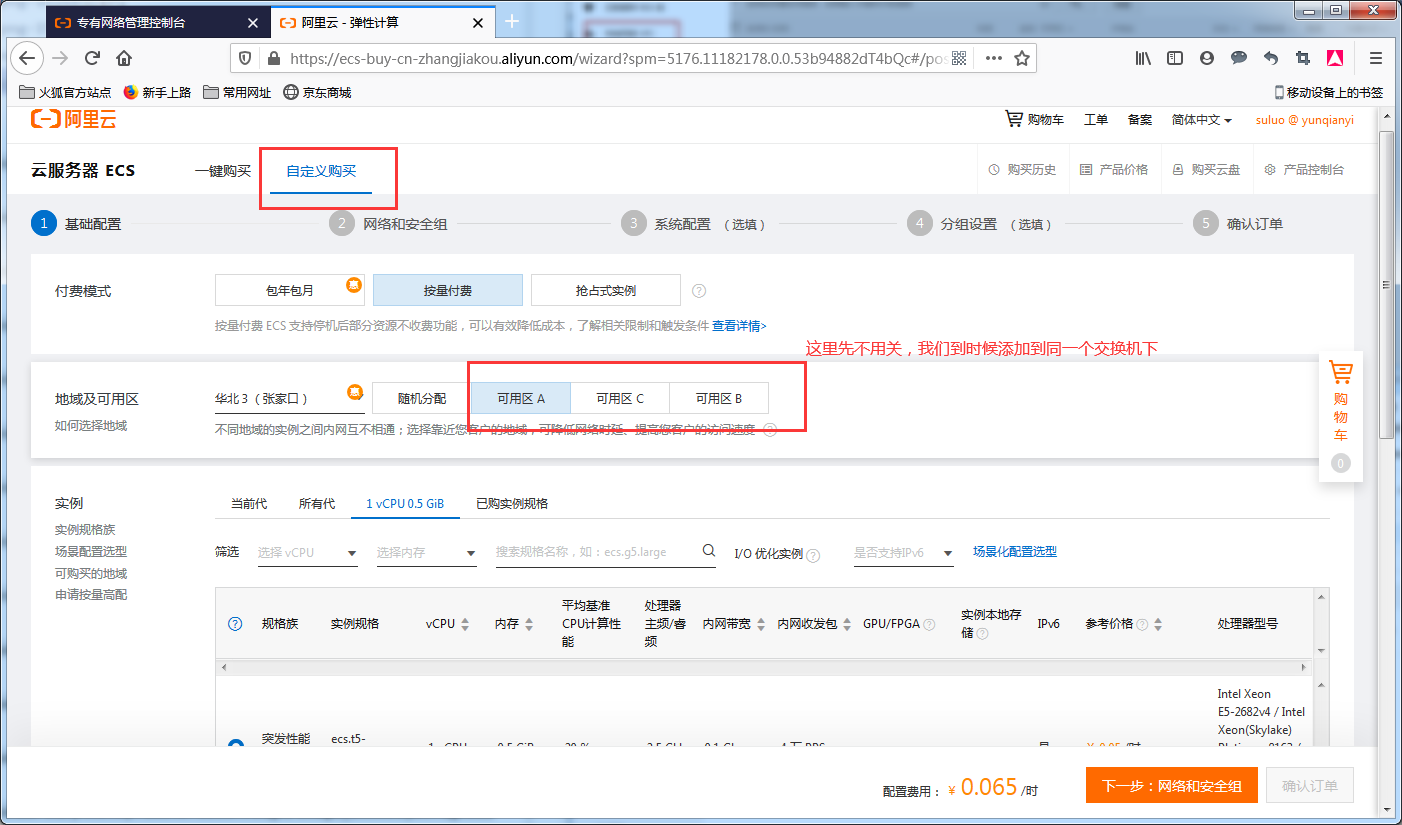Expand the 选择 vCPU dropdown

[308, 553]
